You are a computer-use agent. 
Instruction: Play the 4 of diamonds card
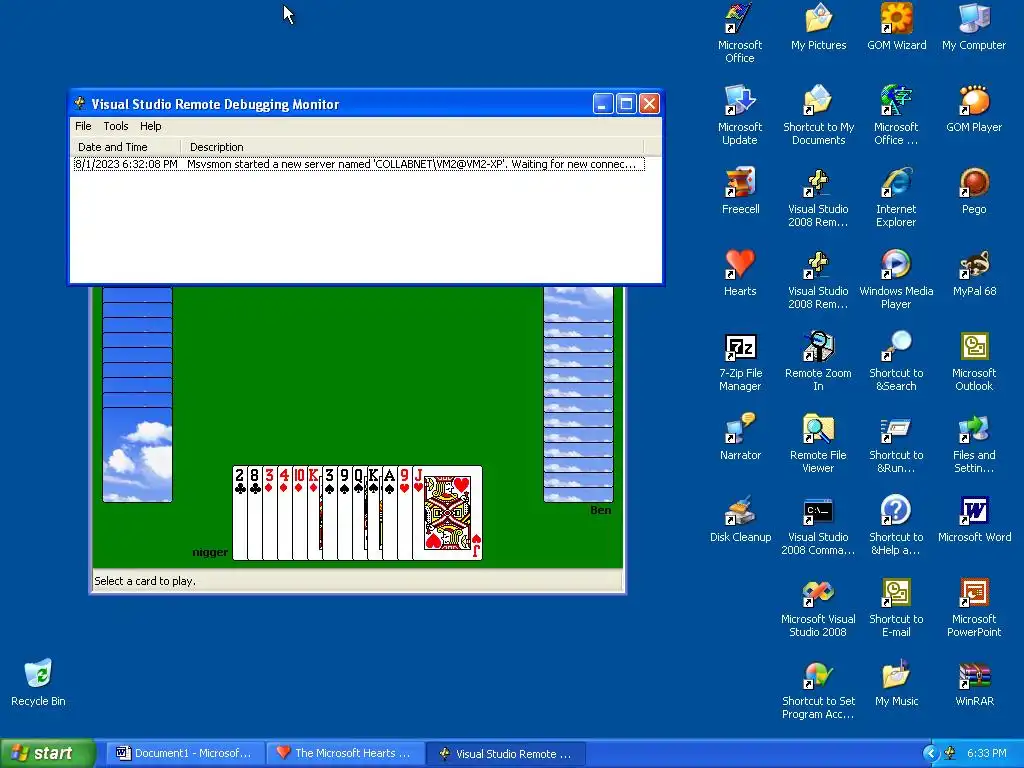285,513
